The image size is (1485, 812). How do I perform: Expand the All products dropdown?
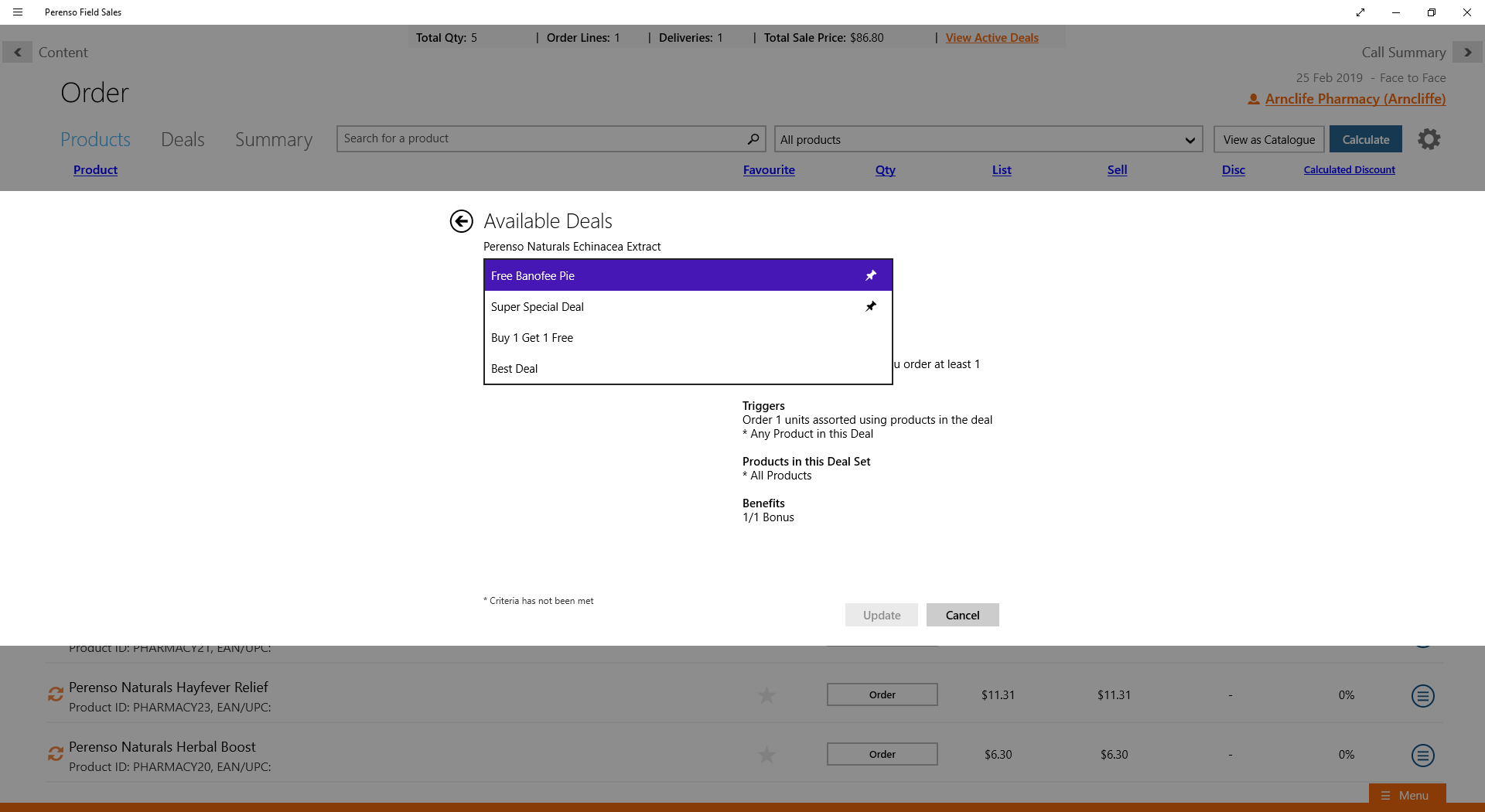(988, 139)
